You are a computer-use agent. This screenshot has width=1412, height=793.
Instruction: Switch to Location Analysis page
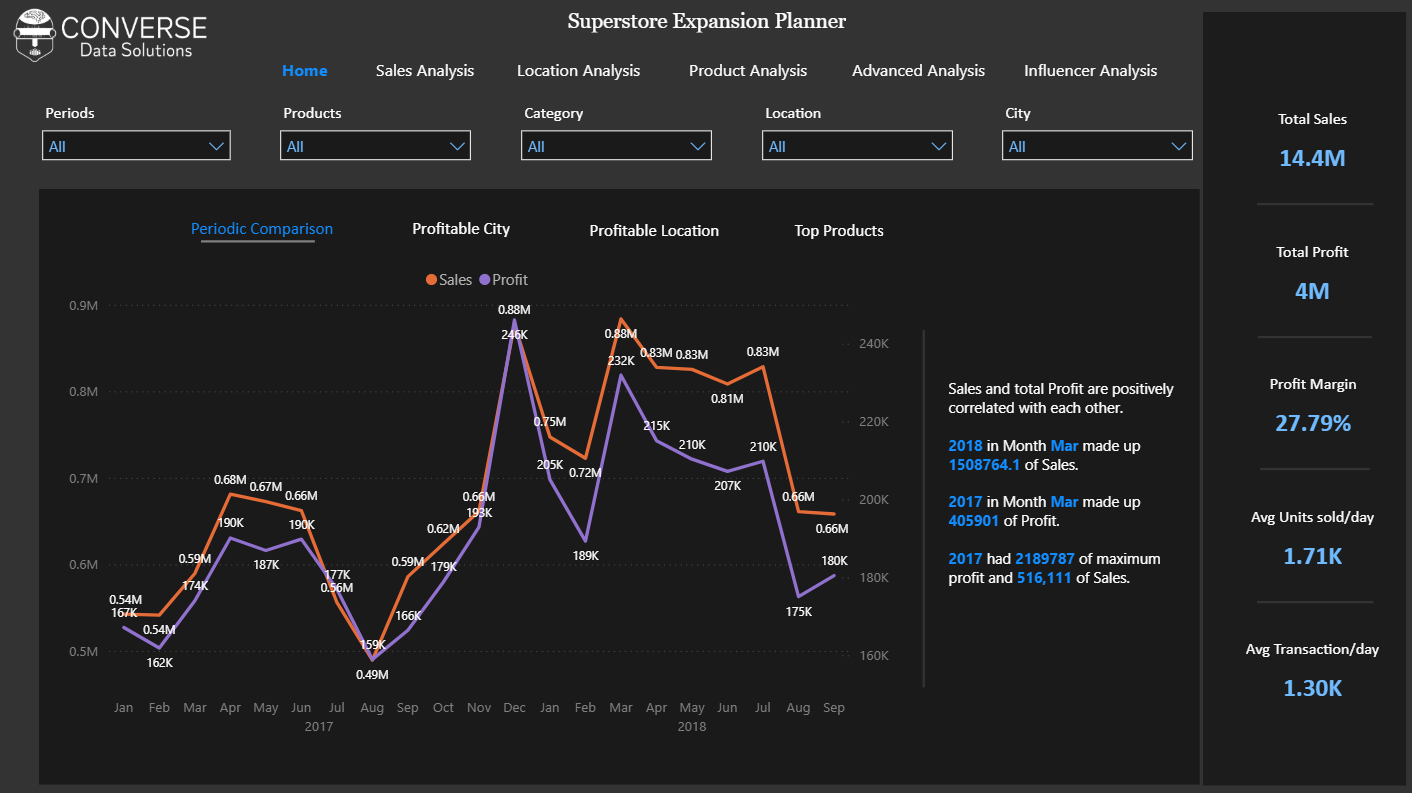(578, 71)
